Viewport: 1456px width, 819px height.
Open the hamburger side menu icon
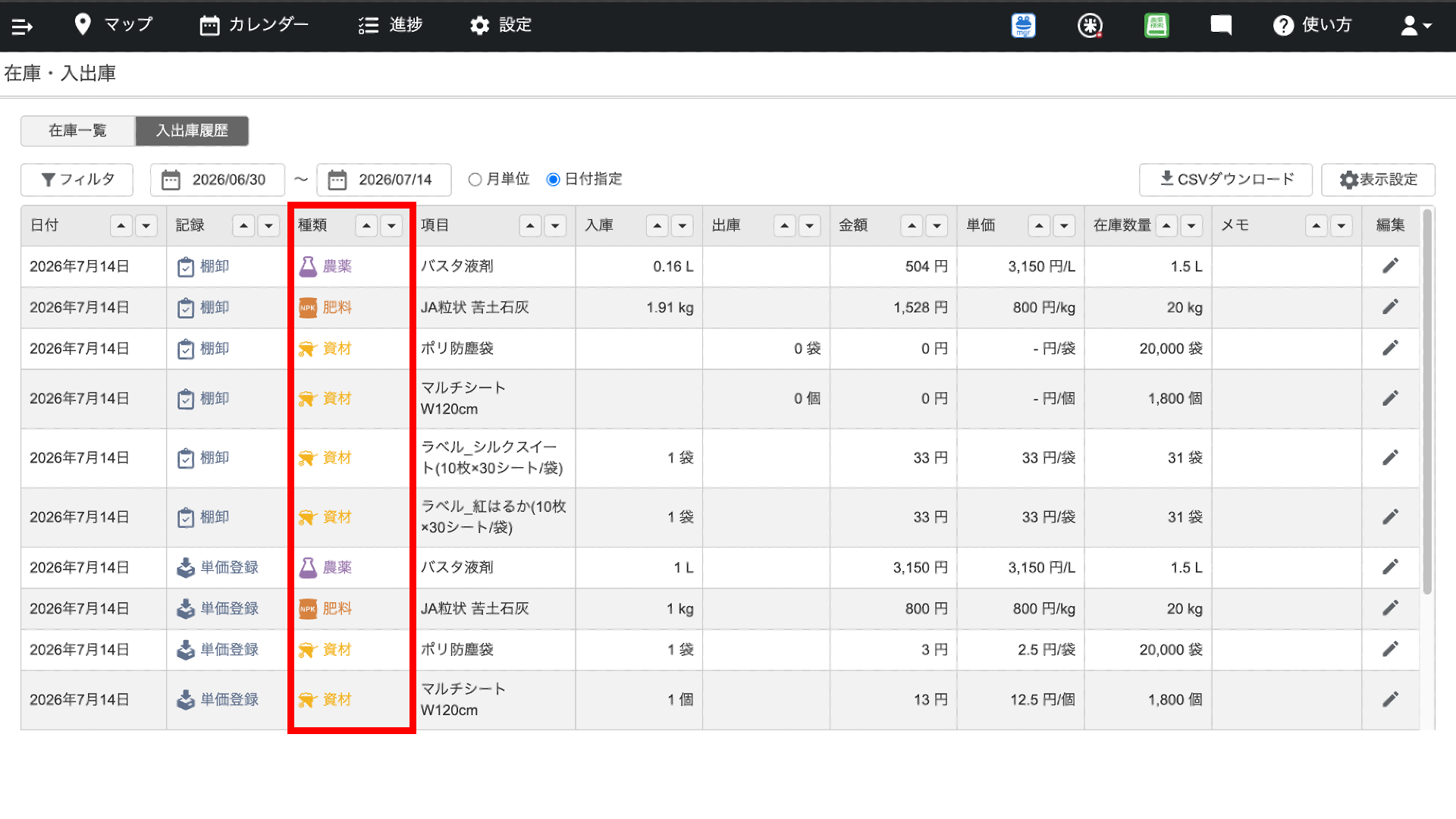22,27
